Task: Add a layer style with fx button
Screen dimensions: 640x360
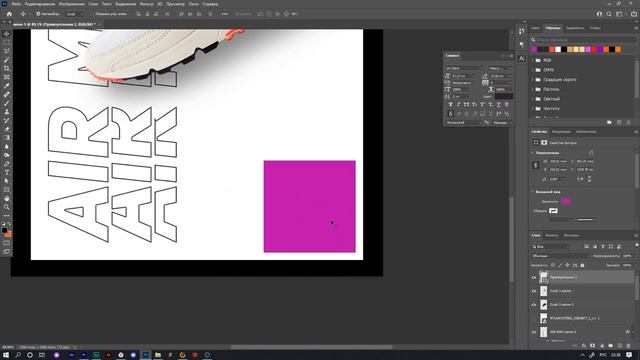Action: pos(584,346)
